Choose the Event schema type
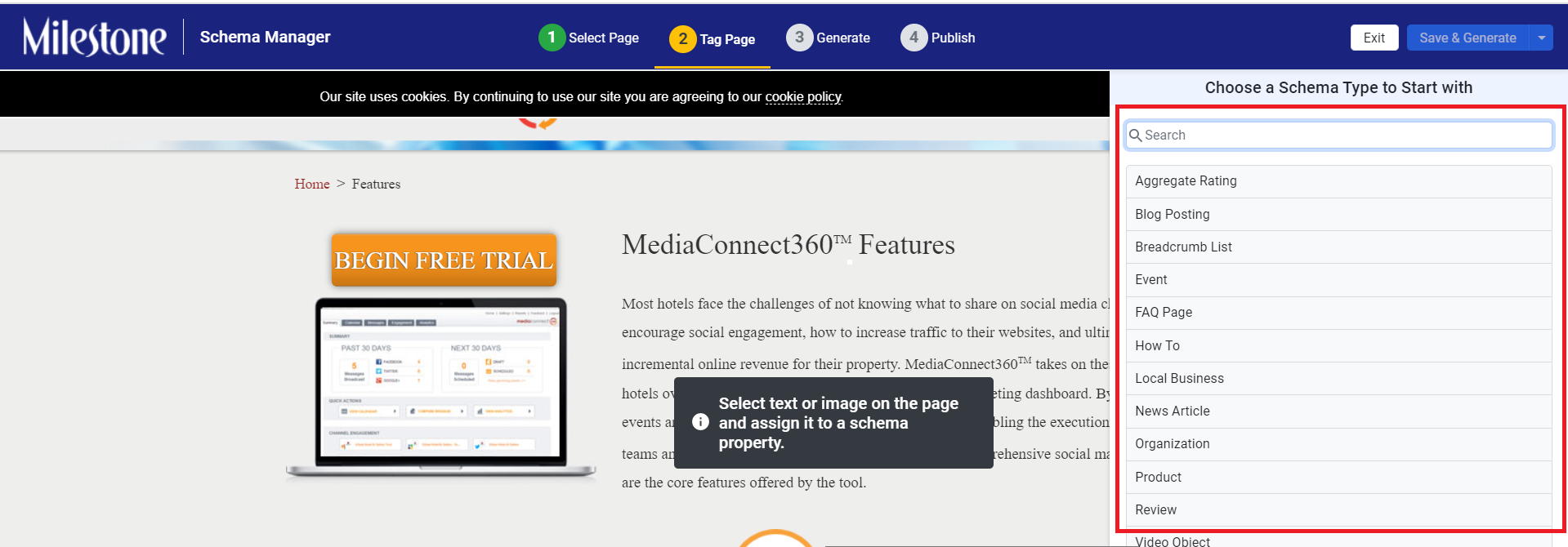Image resolution: width=1568 pixels, height=547 pixels. tap(1339, 279)
